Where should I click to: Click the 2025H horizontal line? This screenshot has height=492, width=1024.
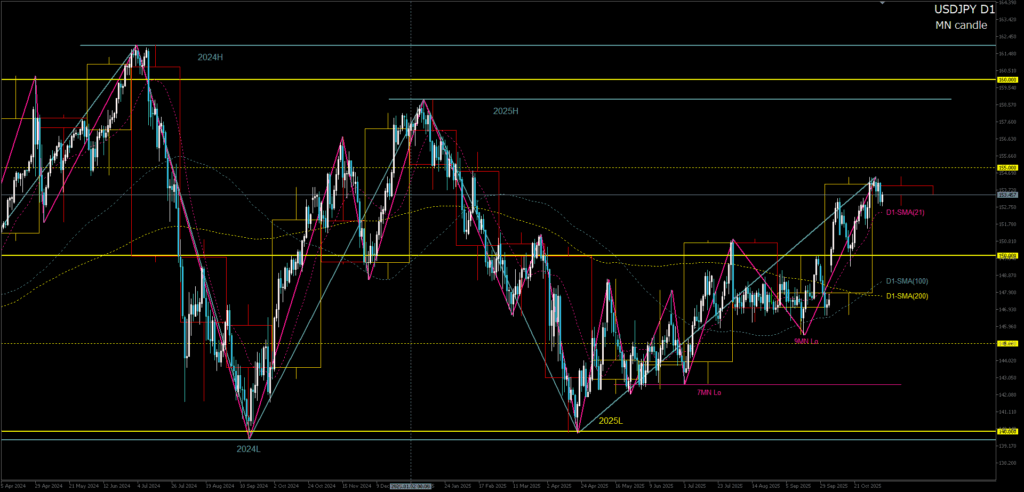coord(700,99)
